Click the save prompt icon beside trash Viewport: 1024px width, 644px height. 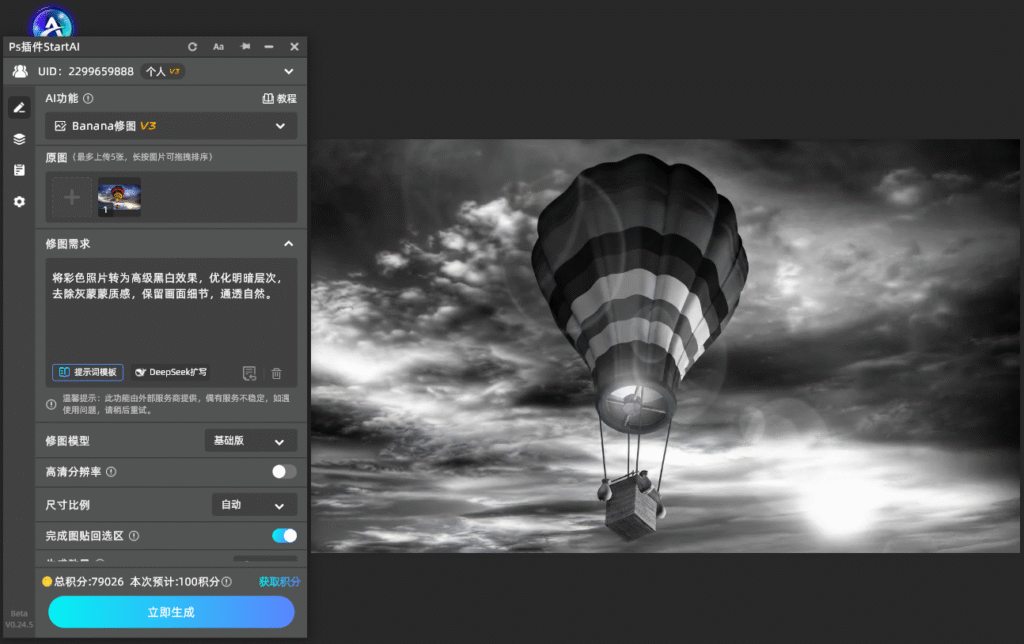(x=249, y=373)
